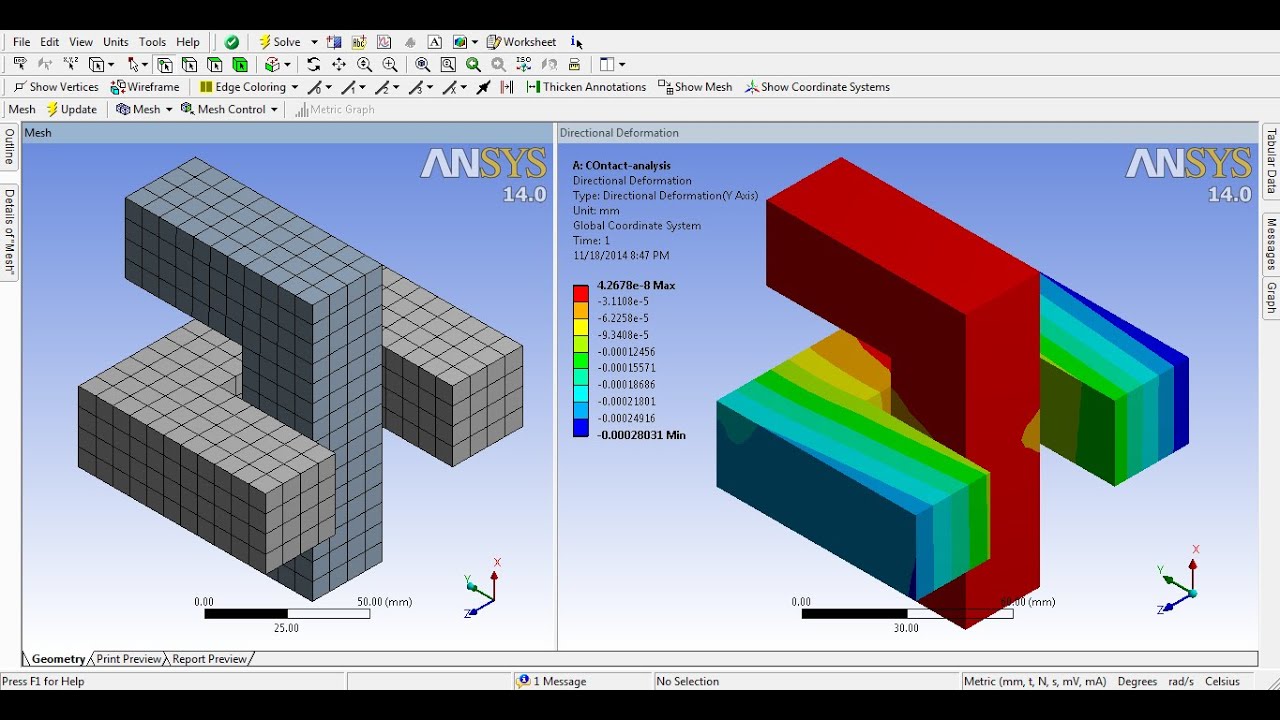The height and width of the screenshot is (720, 1280).
Task: Expand the single edge (1) dropdown arrow
Action: pos(362,87)
